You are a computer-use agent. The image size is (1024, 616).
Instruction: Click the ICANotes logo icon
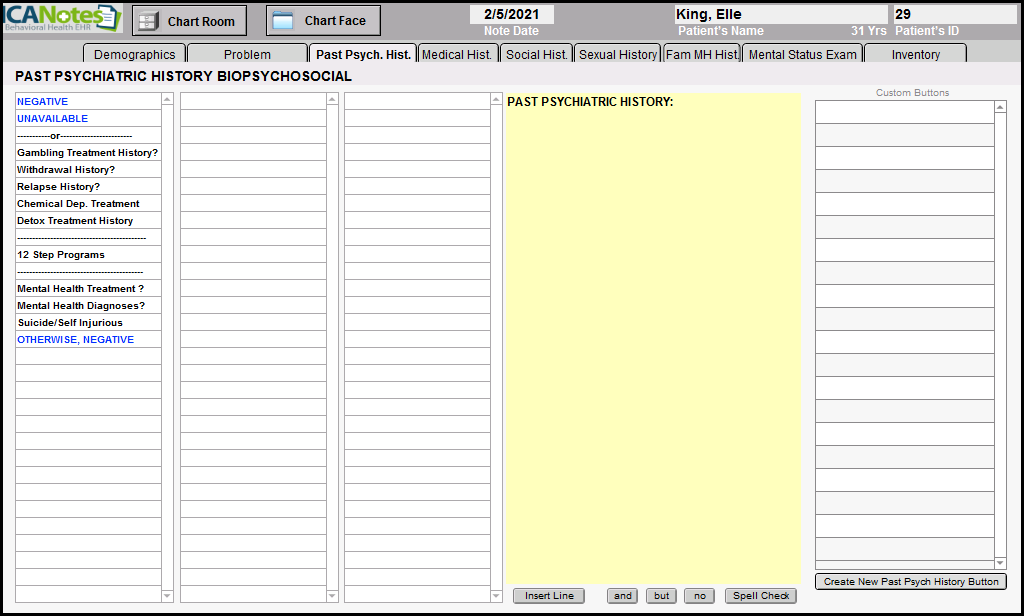[x=62, y=19]
